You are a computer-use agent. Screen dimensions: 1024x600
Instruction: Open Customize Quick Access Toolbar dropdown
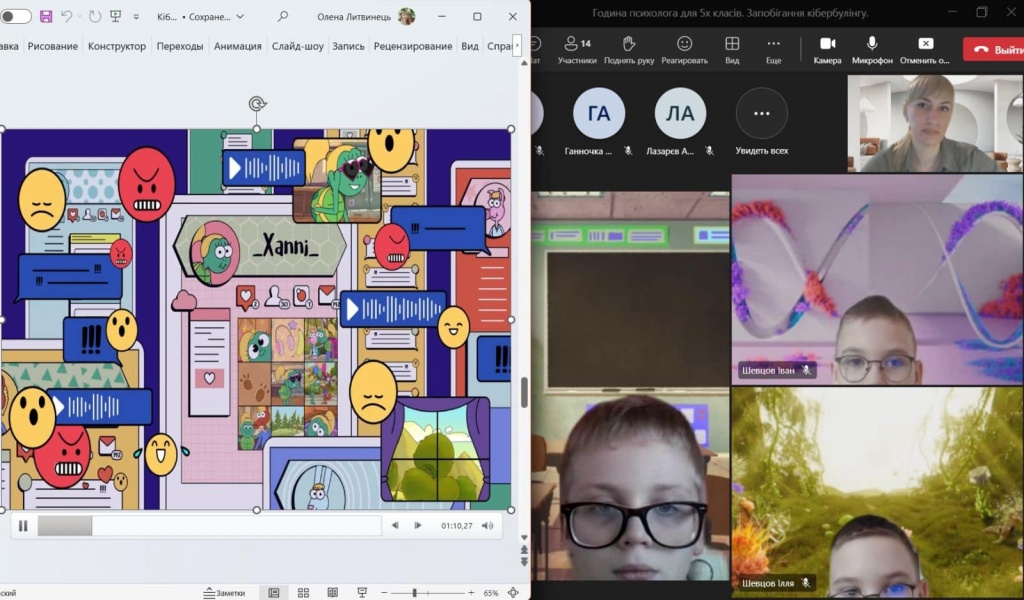tap(137, 17)
